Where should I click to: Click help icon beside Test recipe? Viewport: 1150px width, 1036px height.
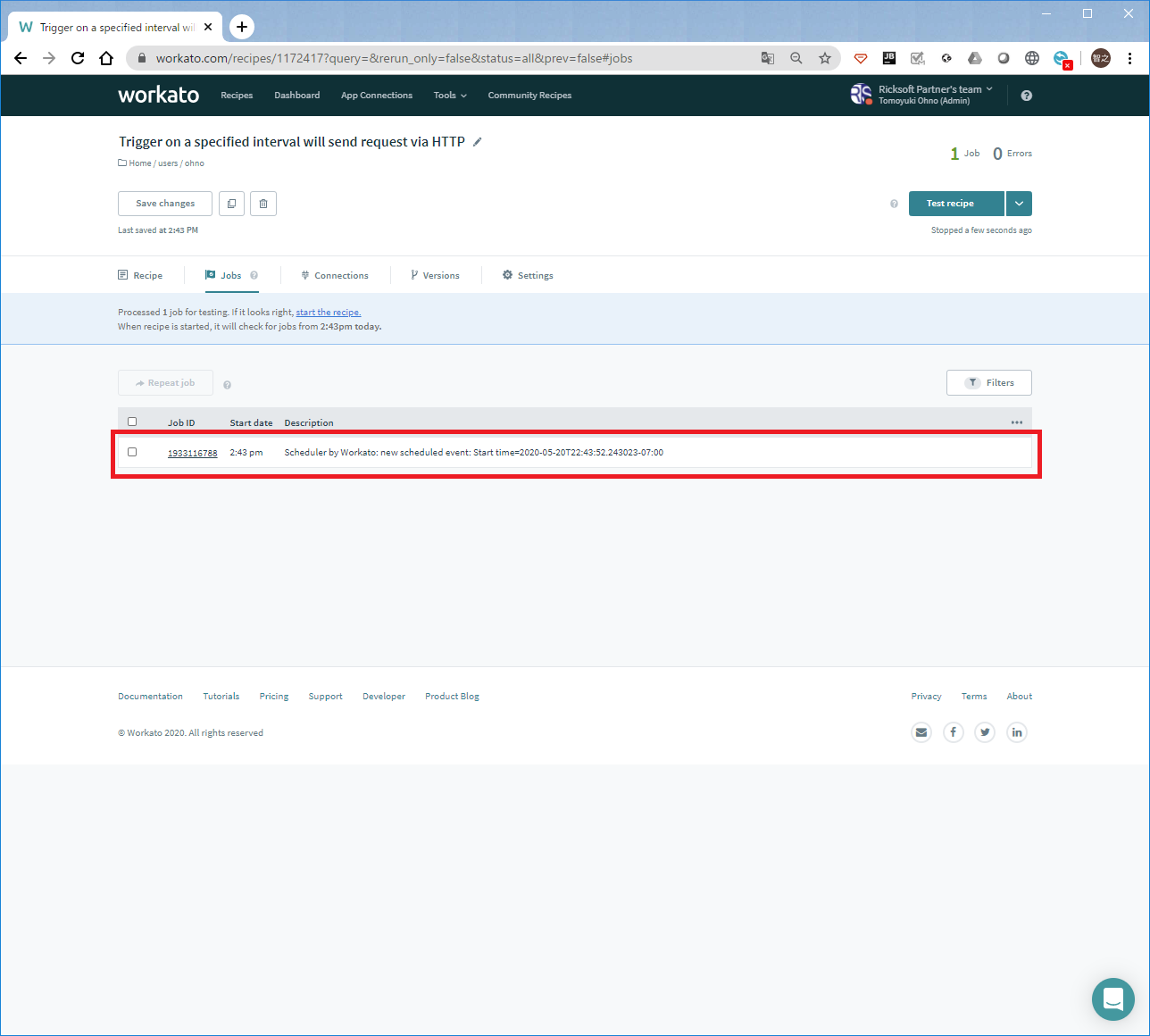(894, 204)
